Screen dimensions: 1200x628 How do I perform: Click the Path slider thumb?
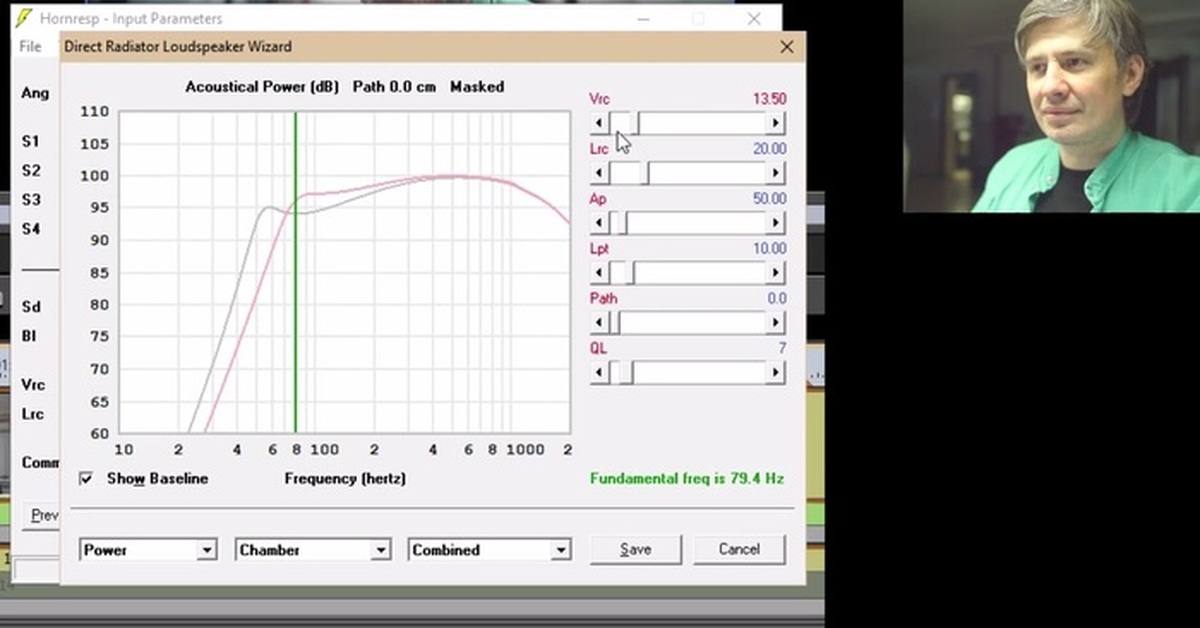click(615, 323)
